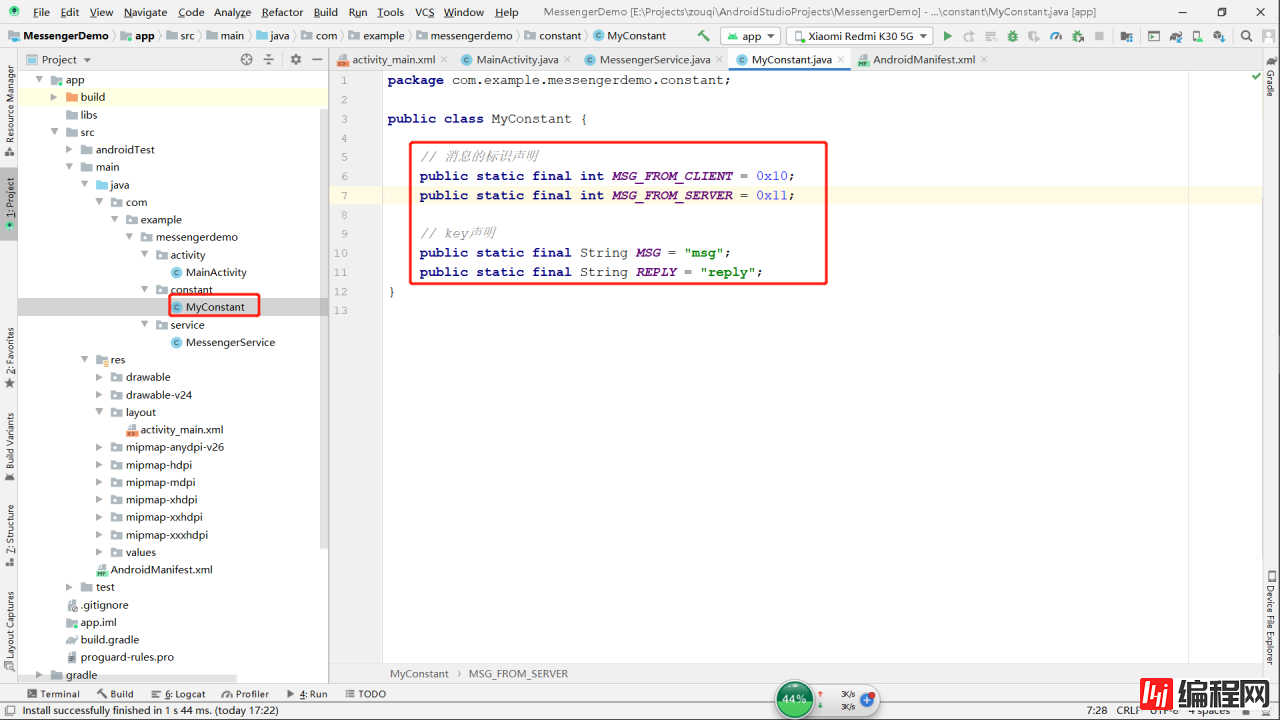Expand the test folder
Image resolution: width=1280 pixels, height=720 pixels.
(x=70, y=587)
